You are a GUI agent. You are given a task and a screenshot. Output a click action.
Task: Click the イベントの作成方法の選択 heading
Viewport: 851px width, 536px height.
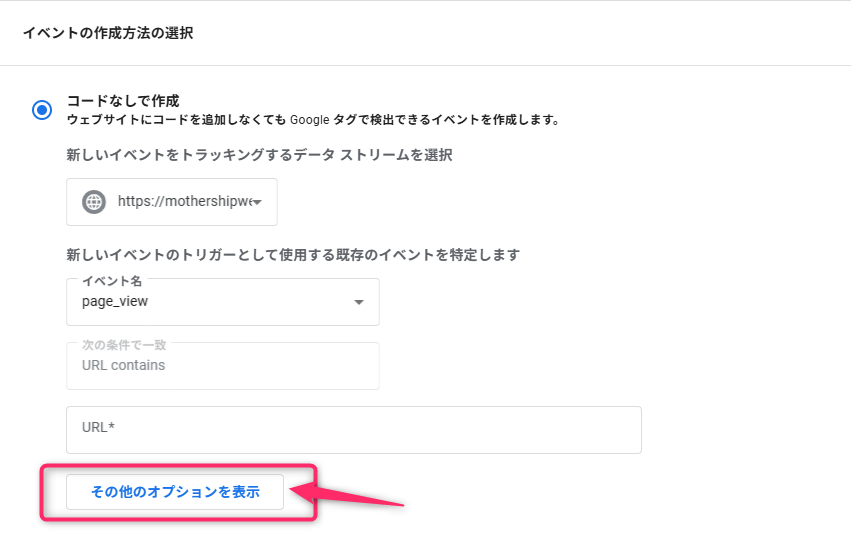click(x=108, y=33)
